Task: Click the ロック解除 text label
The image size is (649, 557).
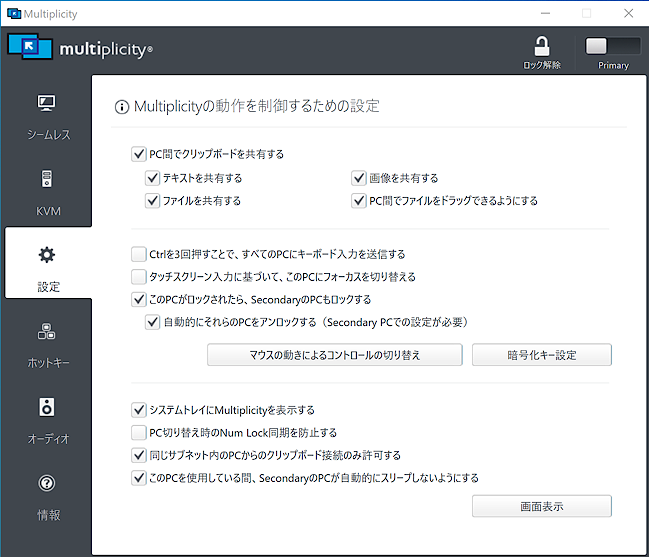Action: click(x=541, y=65)
